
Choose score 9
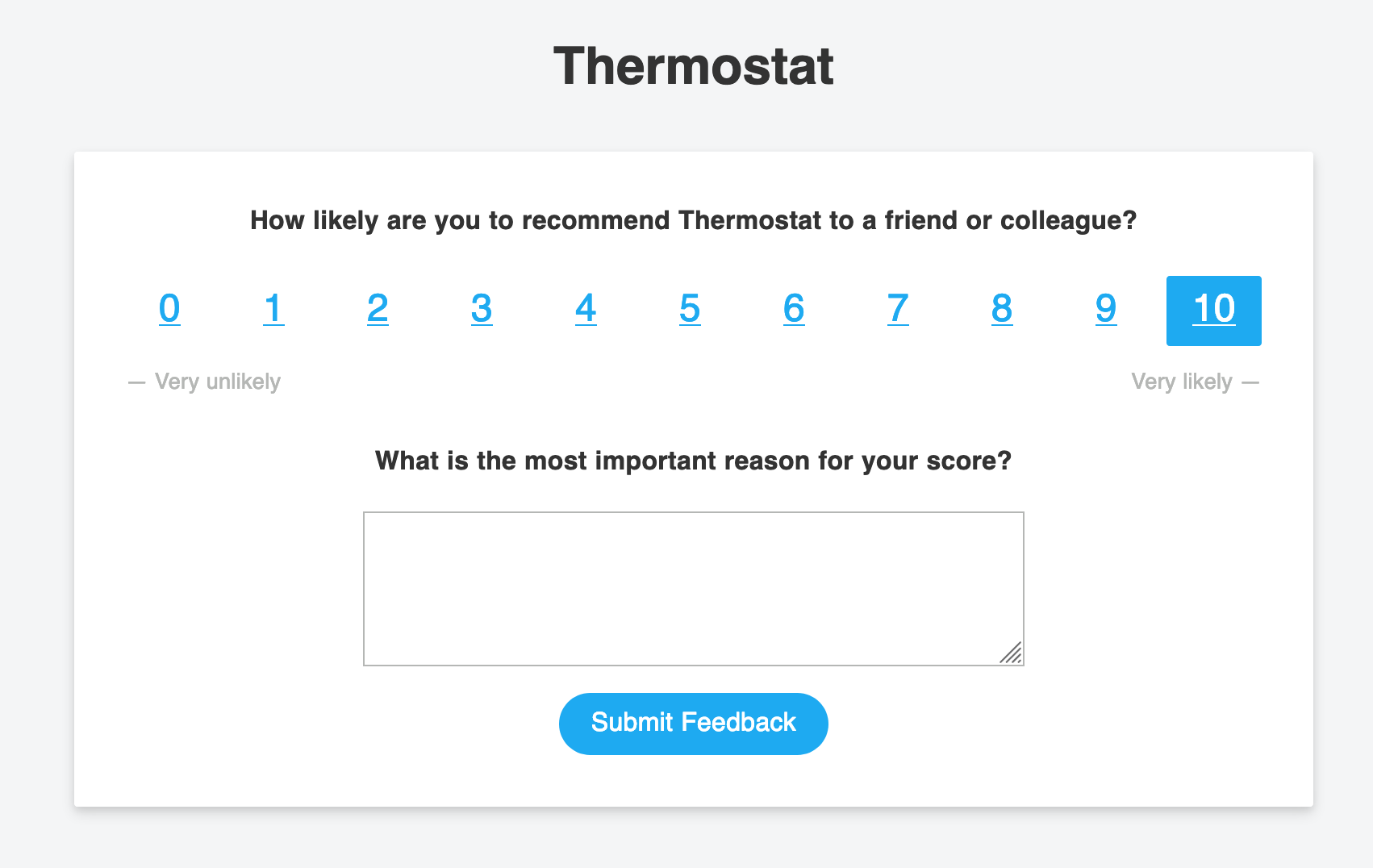pos(1106,310)
